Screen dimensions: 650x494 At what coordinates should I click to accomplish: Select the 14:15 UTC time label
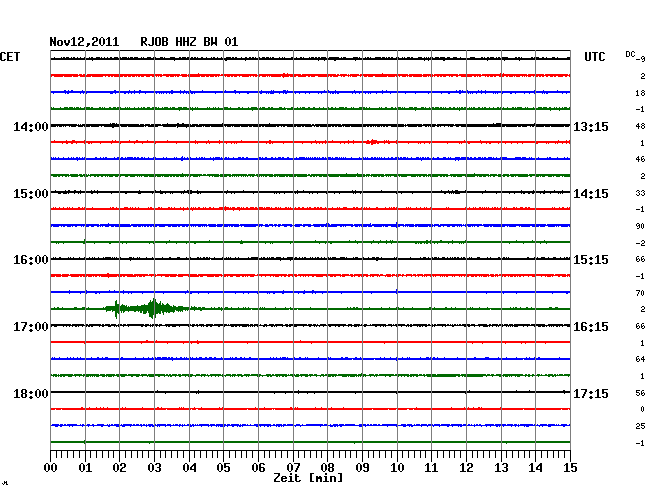pos(591,194)
